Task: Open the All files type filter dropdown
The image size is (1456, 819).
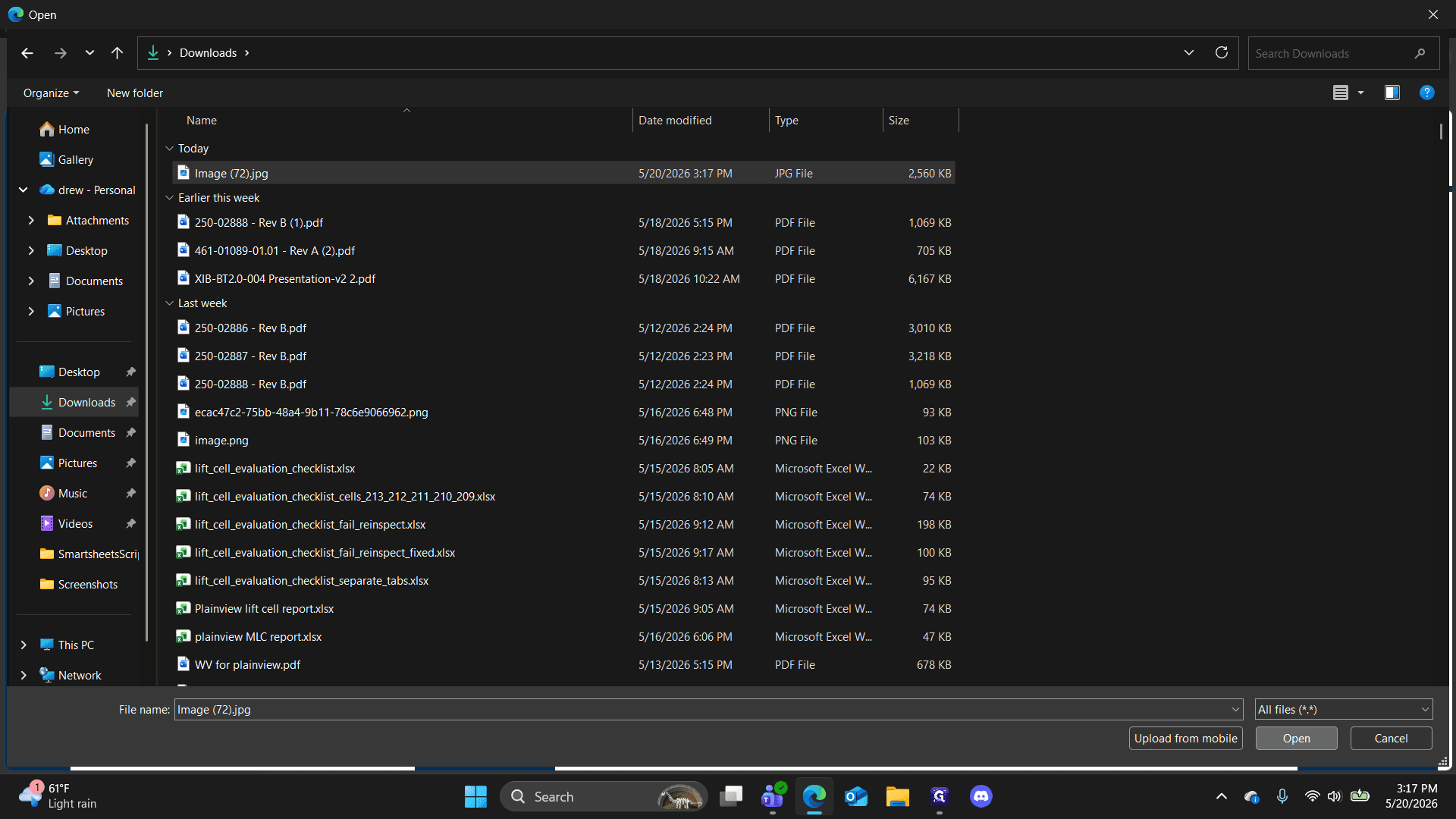Action: tap(1344, 710)
